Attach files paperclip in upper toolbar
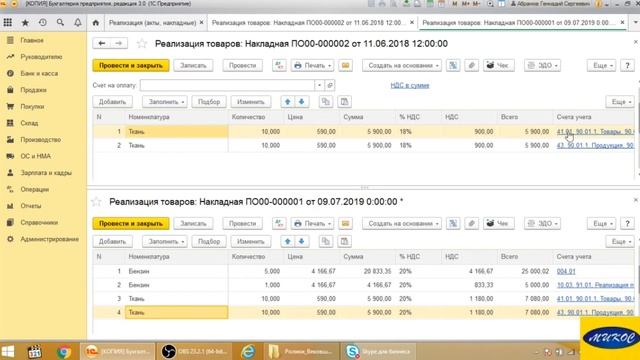 (471, 65)
